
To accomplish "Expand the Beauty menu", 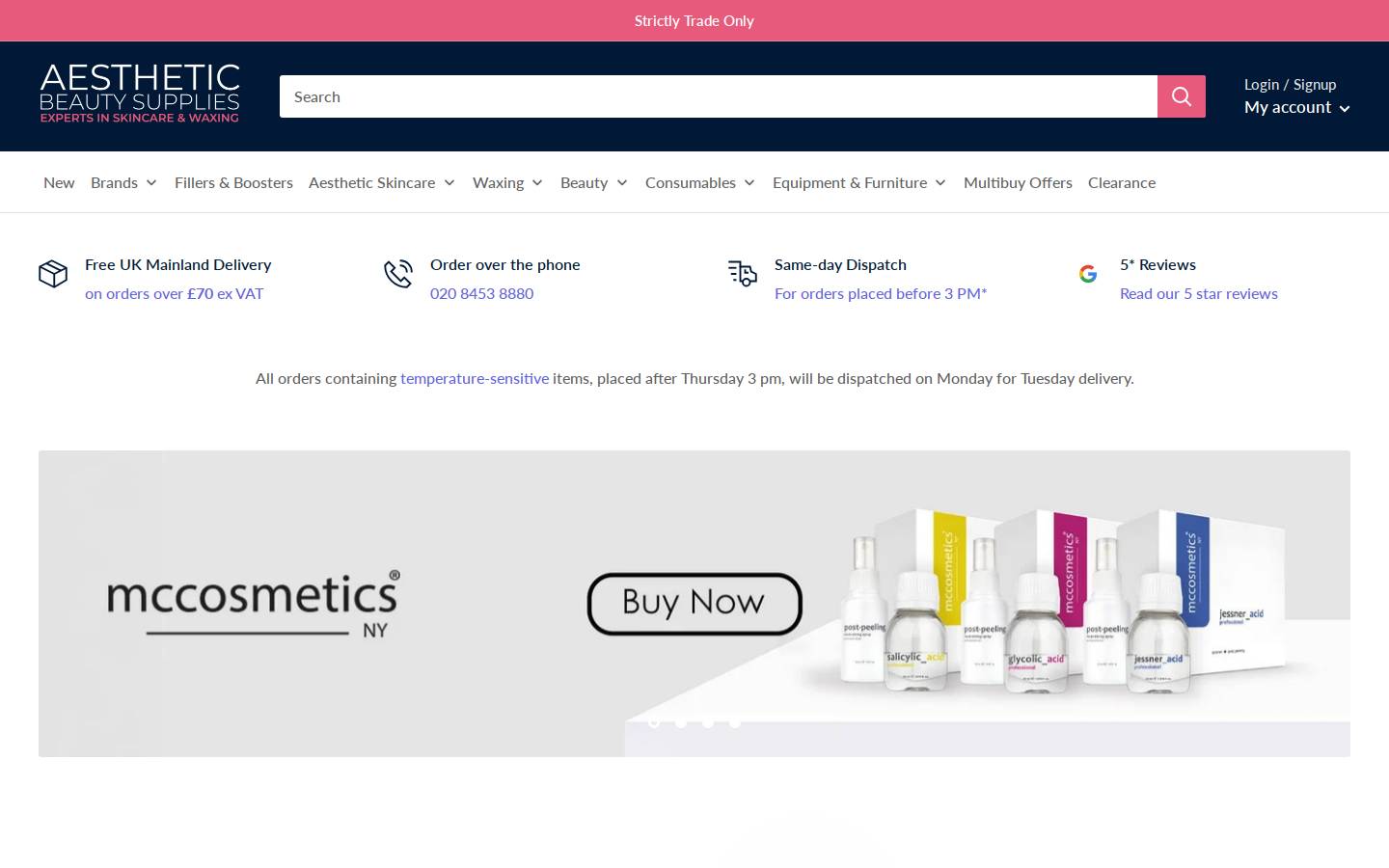I will pos(594,182).
